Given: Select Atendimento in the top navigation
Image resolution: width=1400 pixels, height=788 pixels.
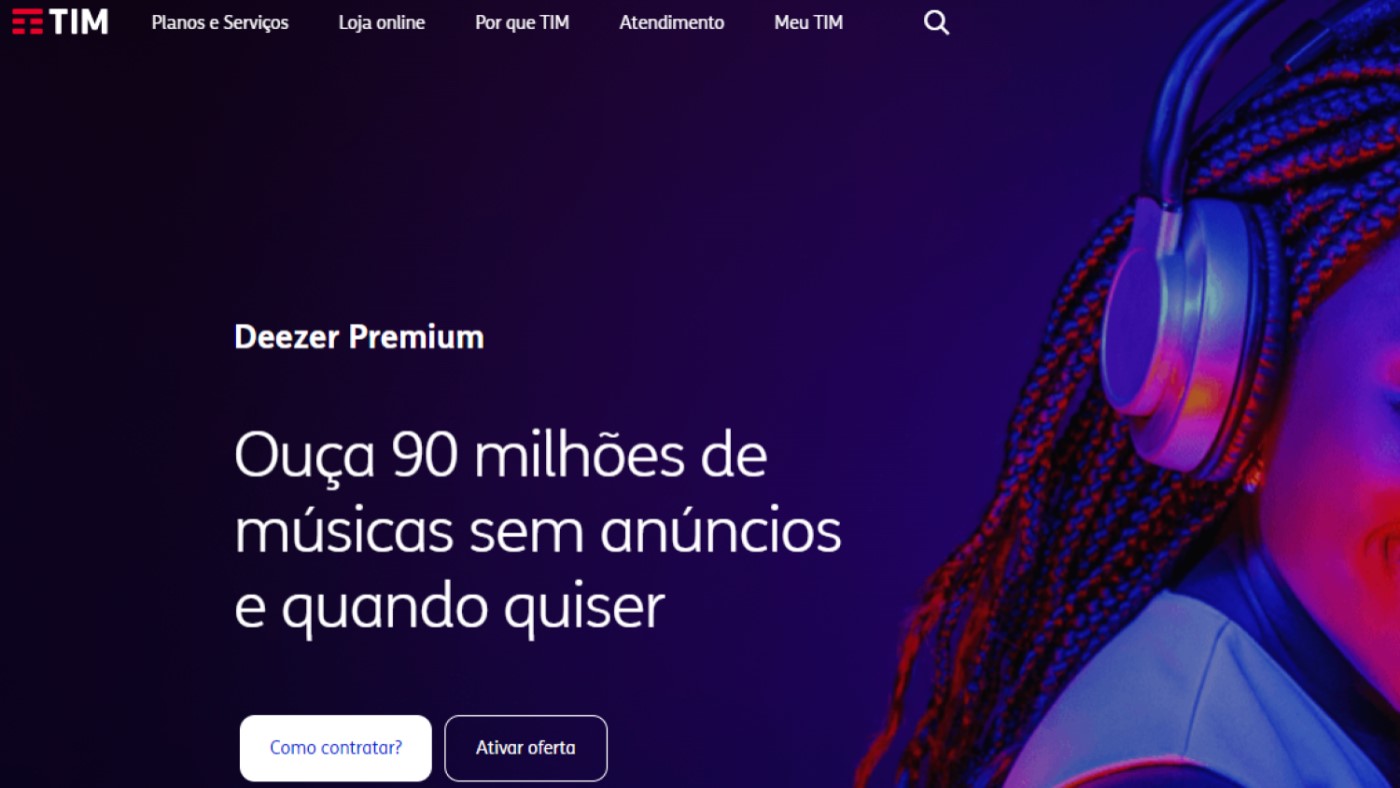Looking at the screenshot, I should [x=672, y=22].
